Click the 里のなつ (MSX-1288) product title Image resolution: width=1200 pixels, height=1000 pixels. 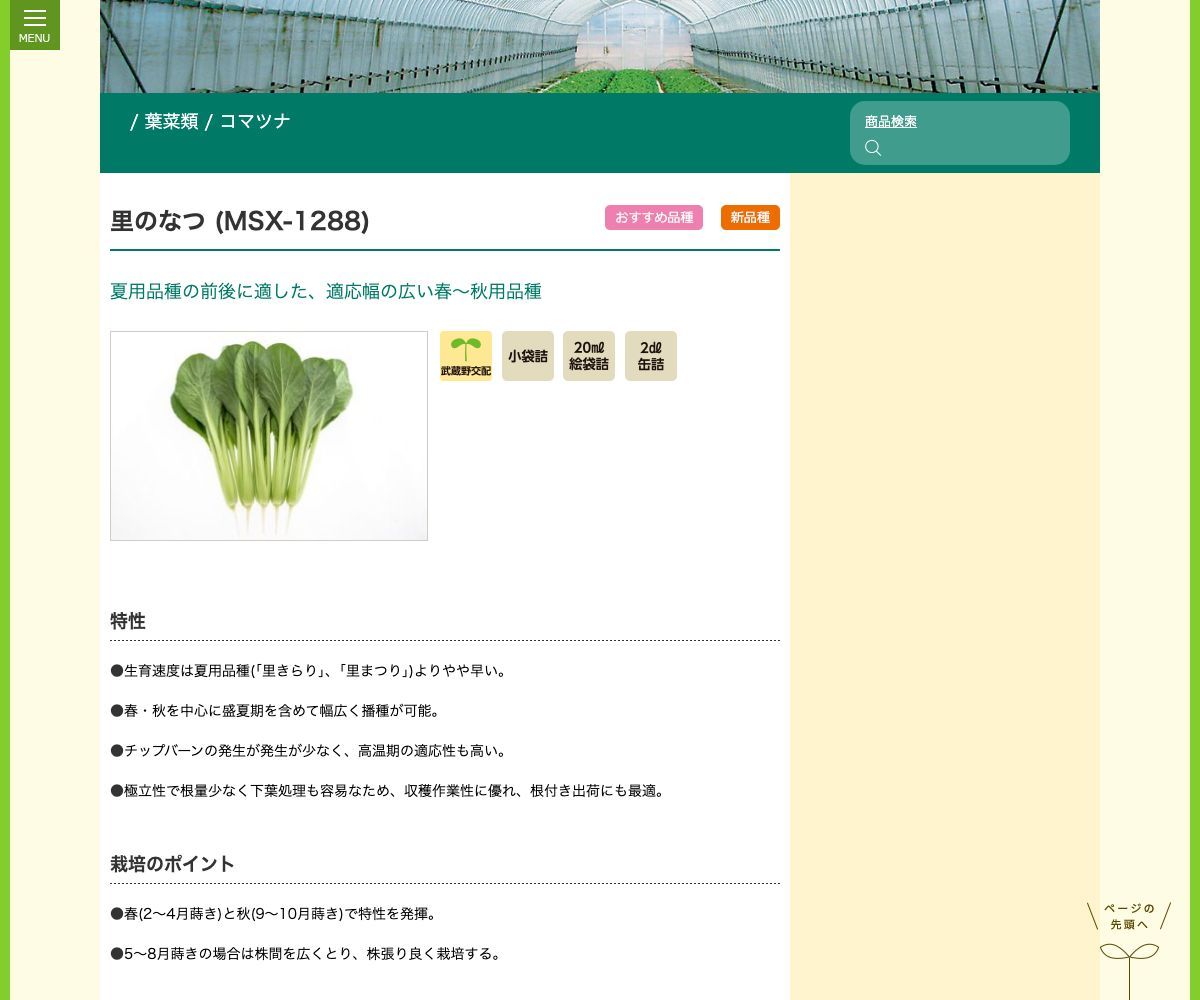point(240,221)
